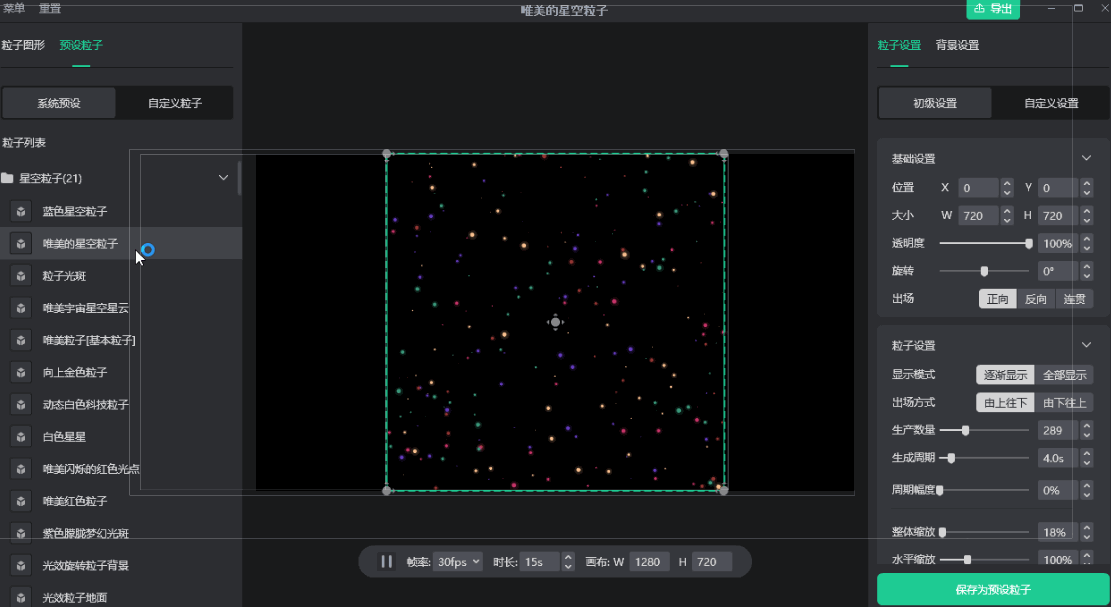
Task: Click the 唯美红色粒子 preset icon
Action: 20,501
